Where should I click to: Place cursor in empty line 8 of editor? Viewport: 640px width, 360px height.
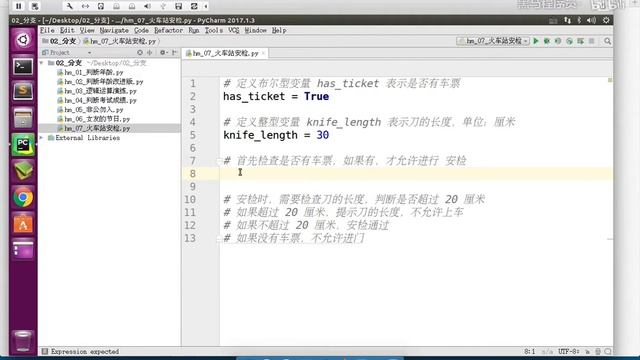point(416,174)
